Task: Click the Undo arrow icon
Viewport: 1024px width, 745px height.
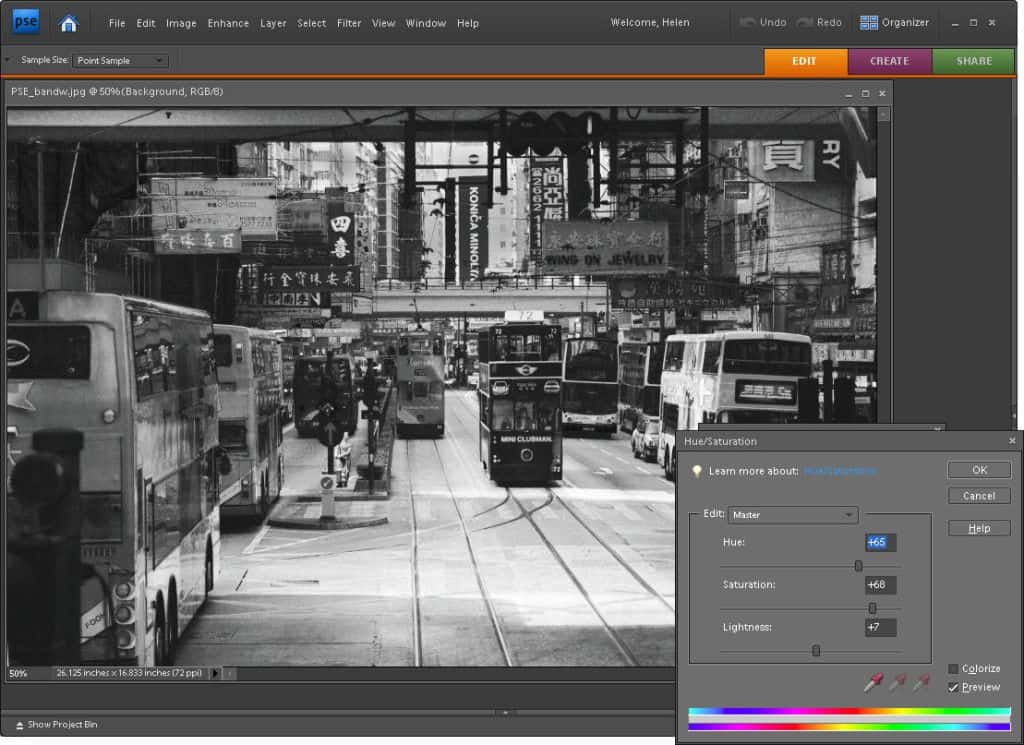Action: point(748,23)
